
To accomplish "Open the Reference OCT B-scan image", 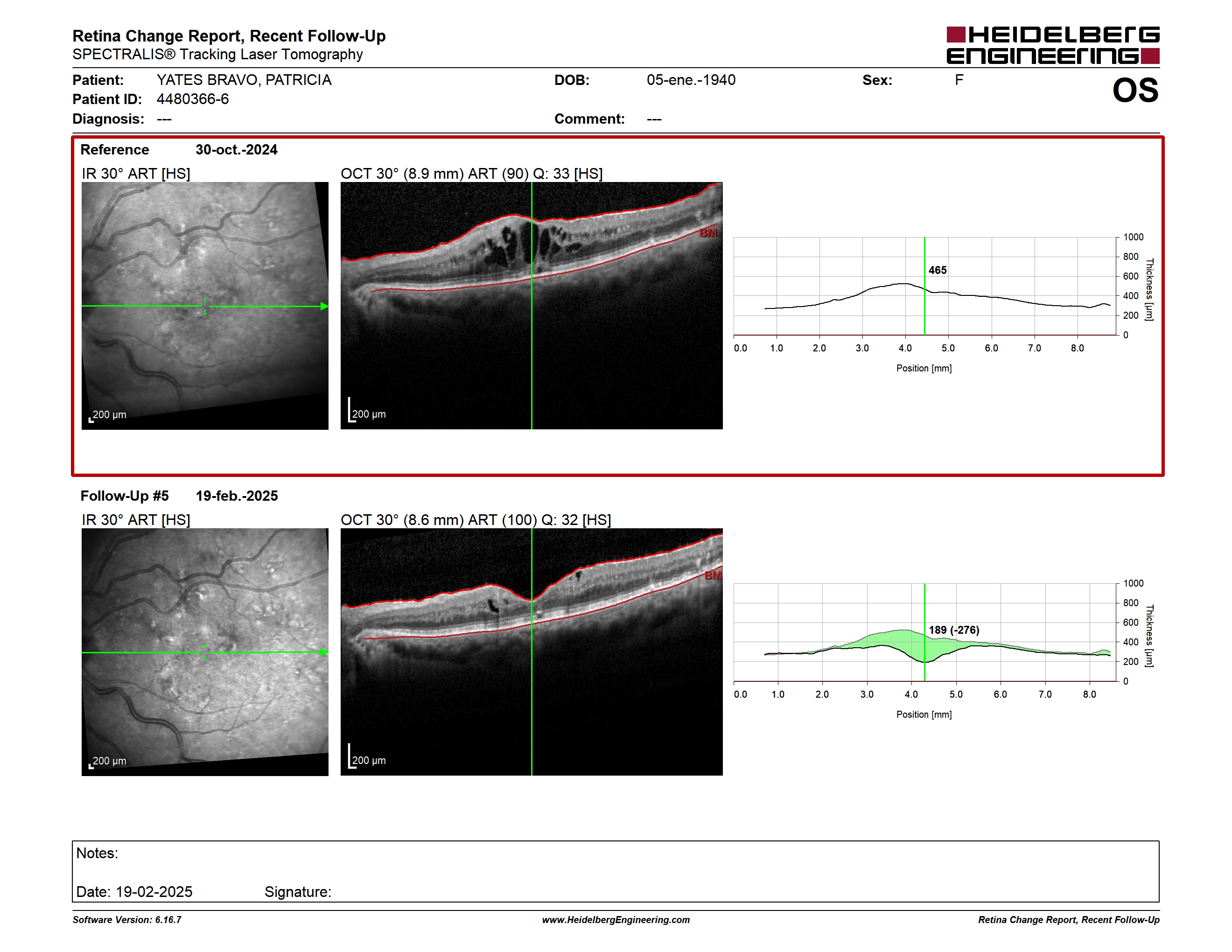I will (x=532, y=306).
